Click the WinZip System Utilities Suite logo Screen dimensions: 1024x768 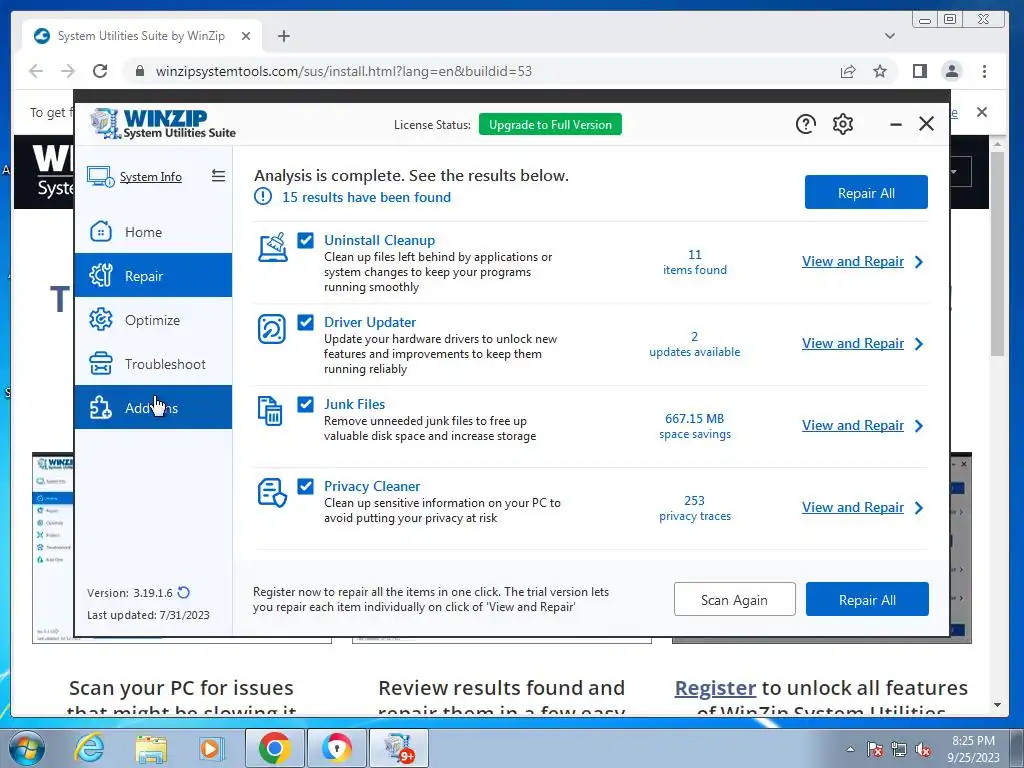(163, 123)
